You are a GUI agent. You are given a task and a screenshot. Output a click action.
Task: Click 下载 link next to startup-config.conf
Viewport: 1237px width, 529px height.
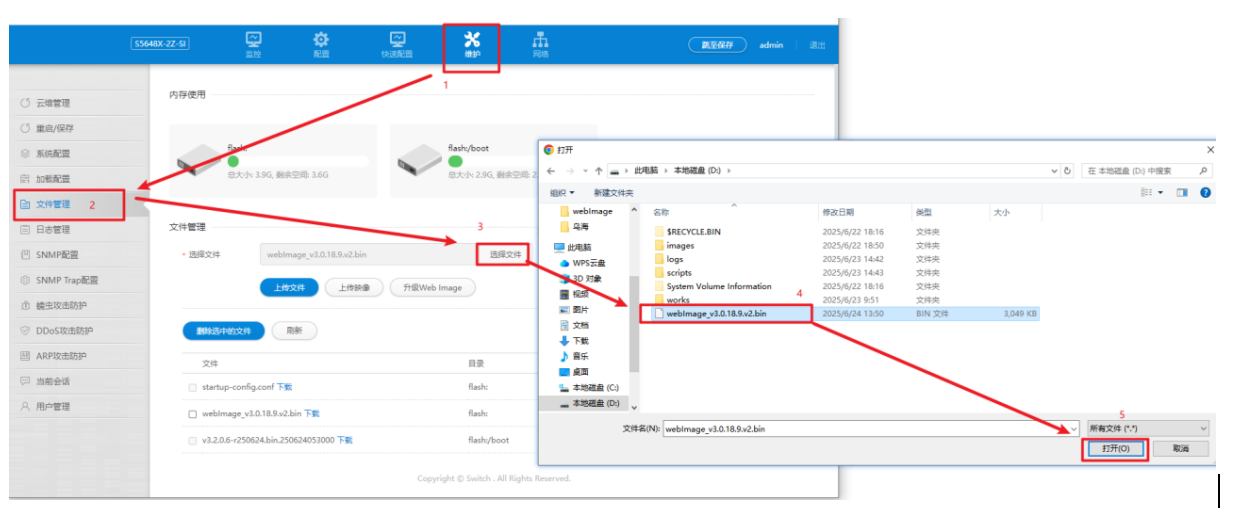pos(285,387)
